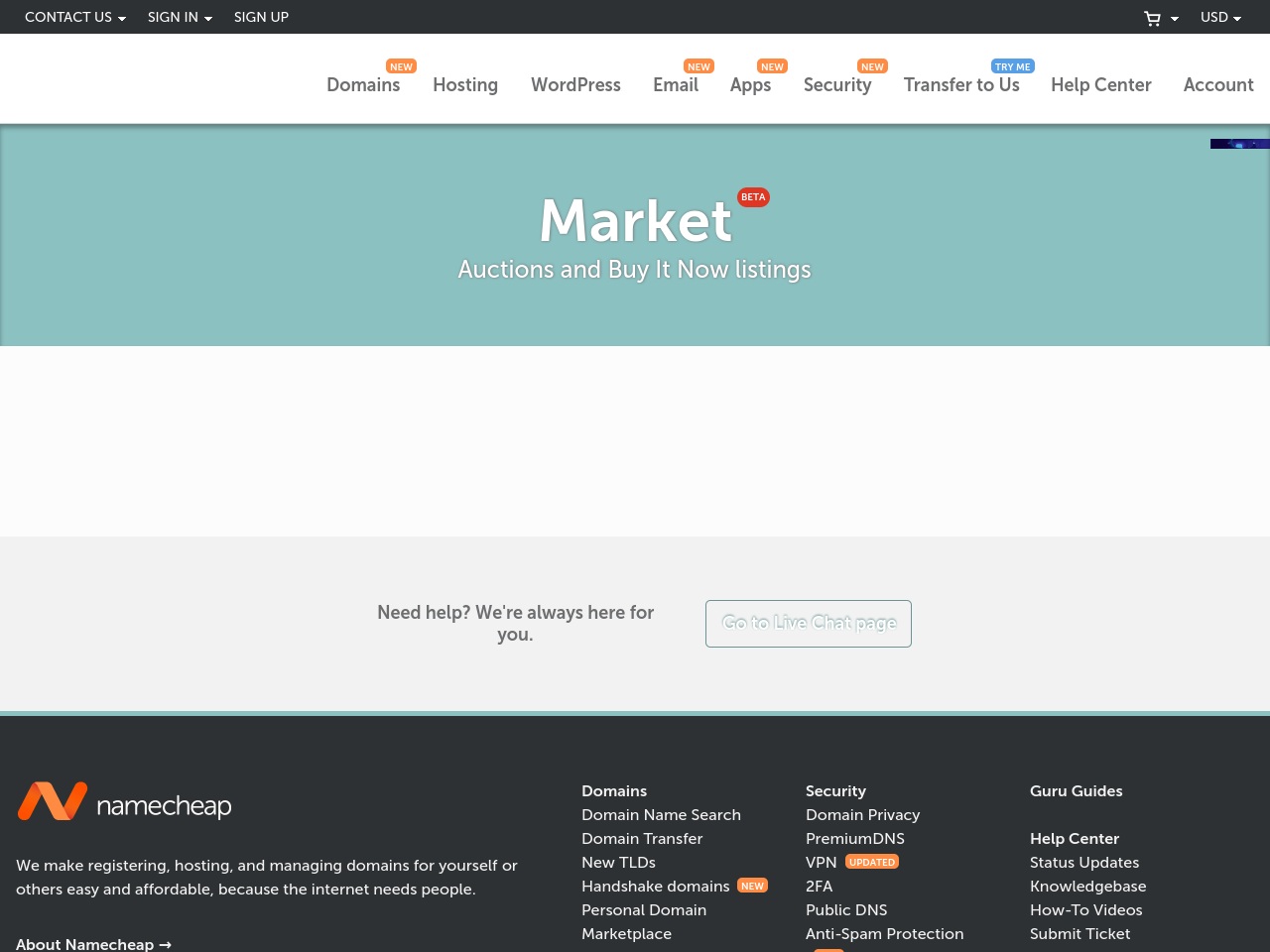Expand the SIGN IN dropdown
Screen dimensions: 1270x952
coord(180,17)
